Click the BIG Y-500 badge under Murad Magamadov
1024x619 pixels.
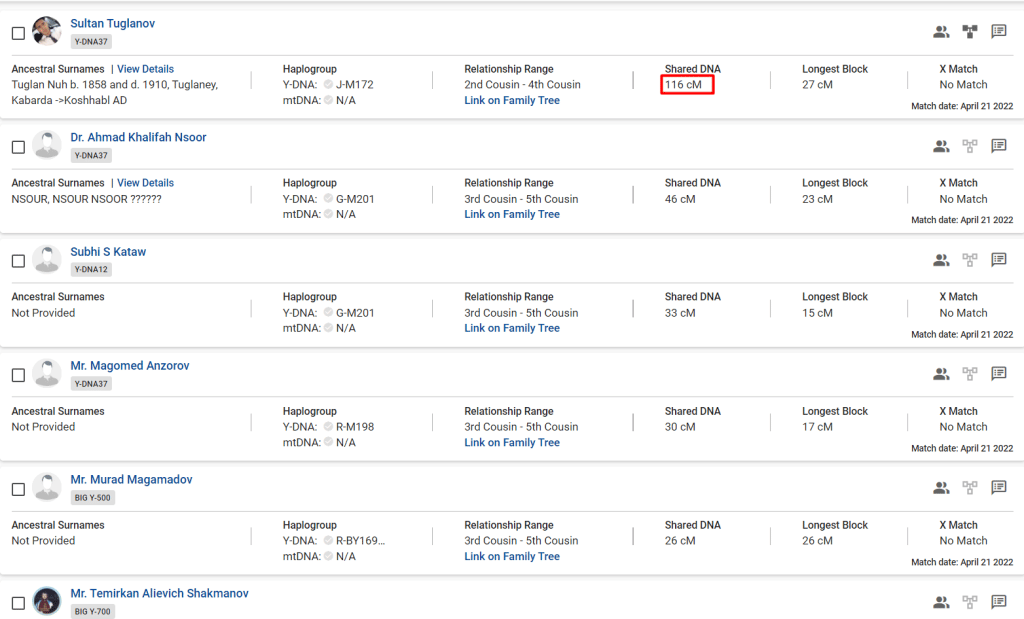tap(92, 498)
